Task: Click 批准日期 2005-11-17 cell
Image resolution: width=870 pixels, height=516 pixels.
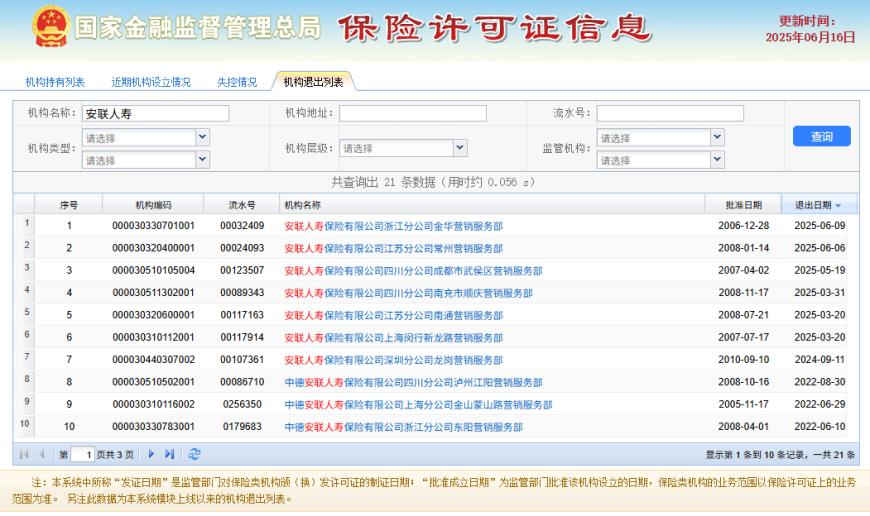Action: pyautogui.click(x=743, y=404)
